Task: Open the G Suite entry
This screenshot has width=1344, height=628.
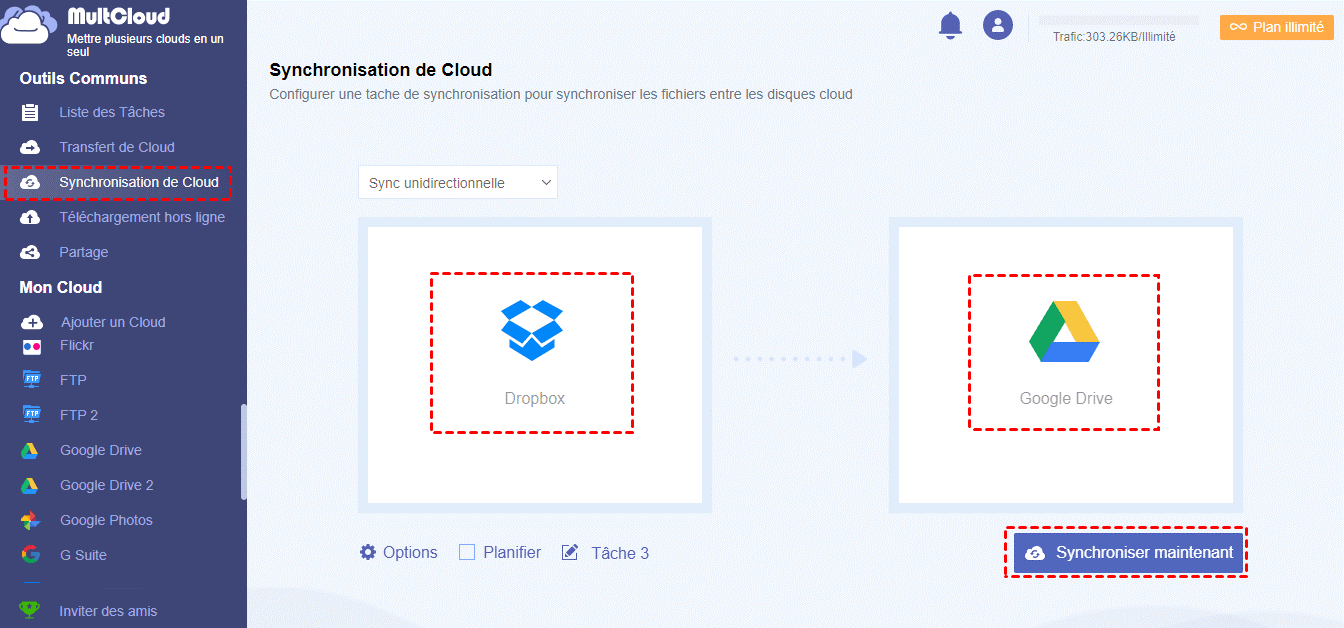Action: coord(83,555)
